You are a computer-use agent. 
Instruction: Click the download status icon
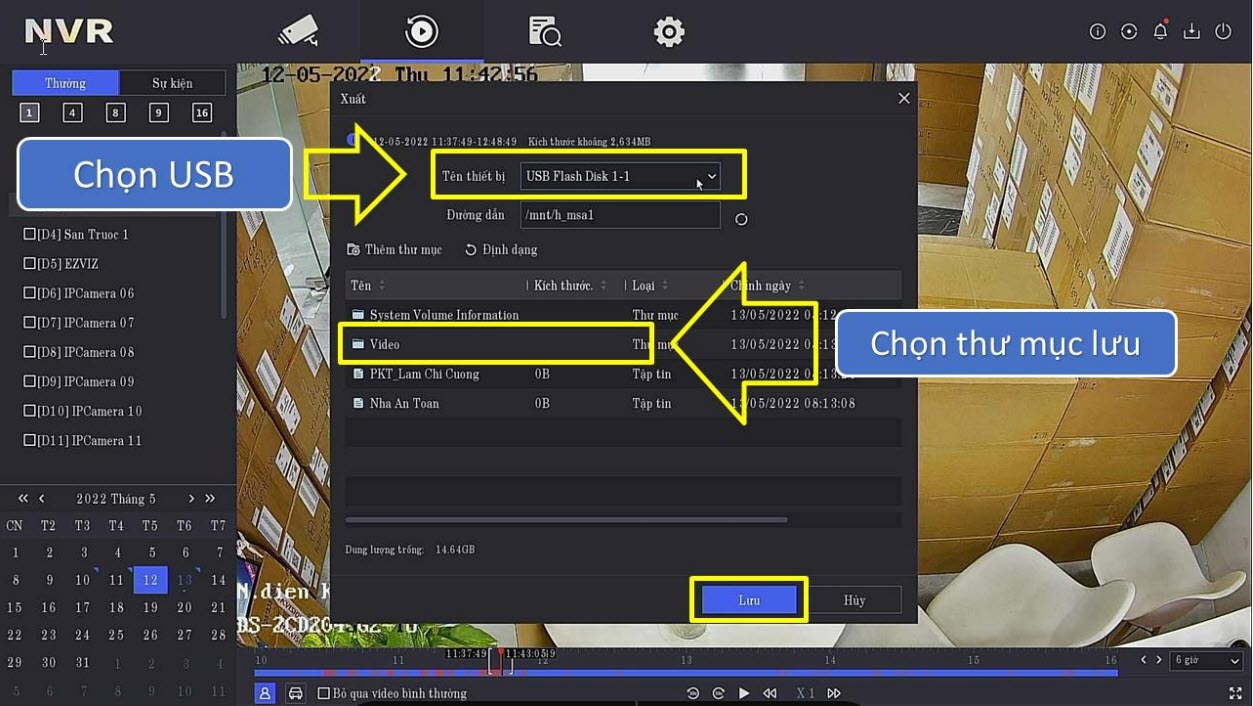[1191, 32]
